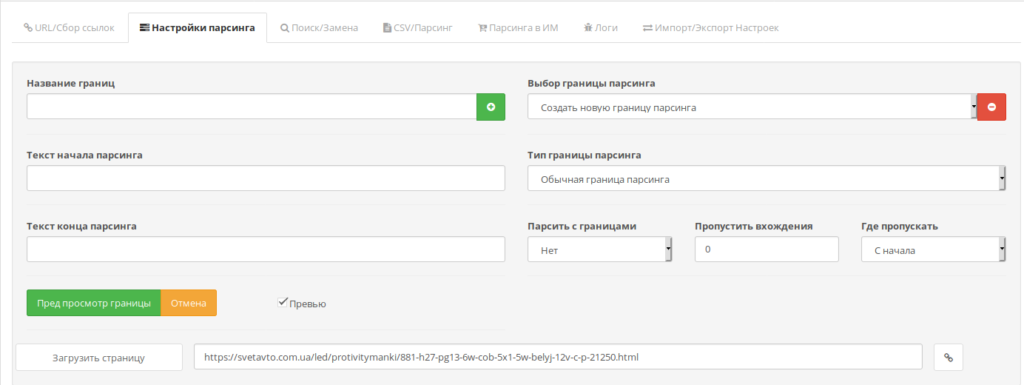
Task: Click the Пред просмотр границы button
Action: click(x=93, y=303)
